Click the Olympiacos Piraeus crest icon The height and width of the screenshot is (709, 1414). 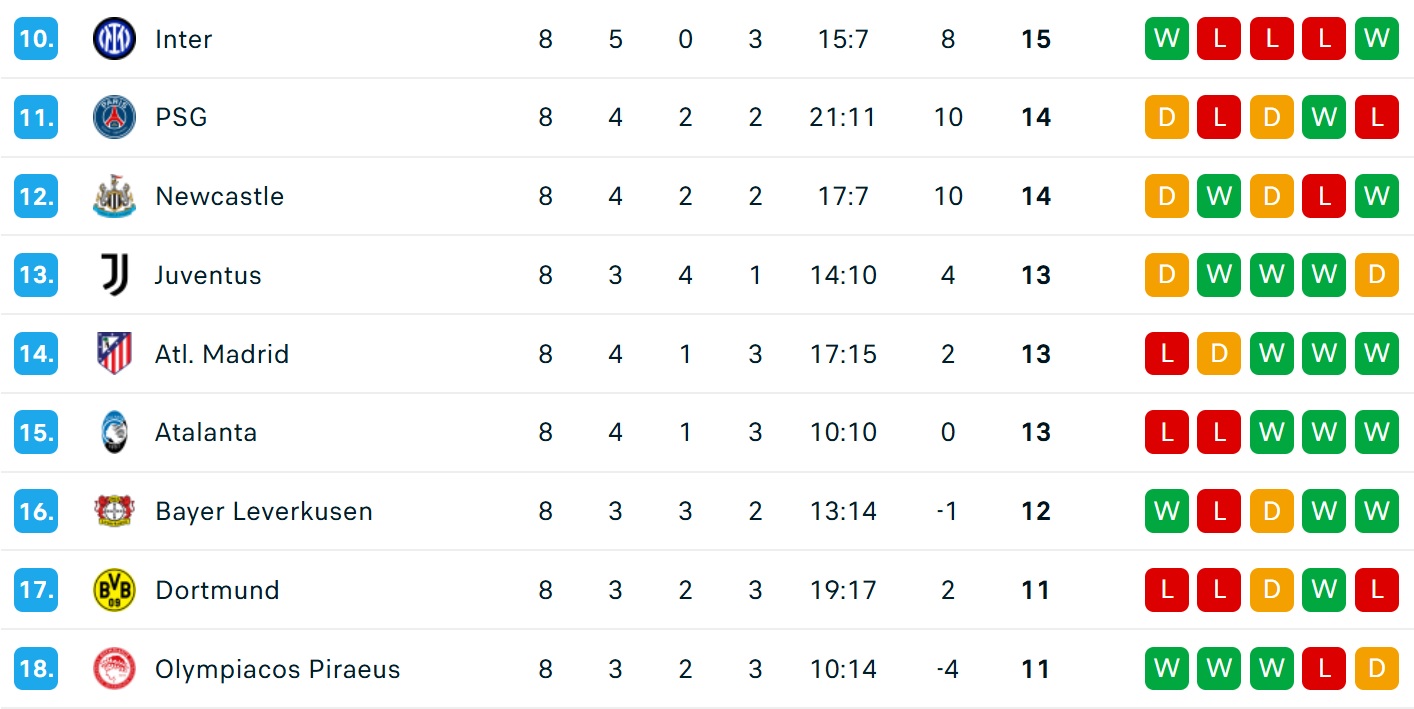(114, 669)
